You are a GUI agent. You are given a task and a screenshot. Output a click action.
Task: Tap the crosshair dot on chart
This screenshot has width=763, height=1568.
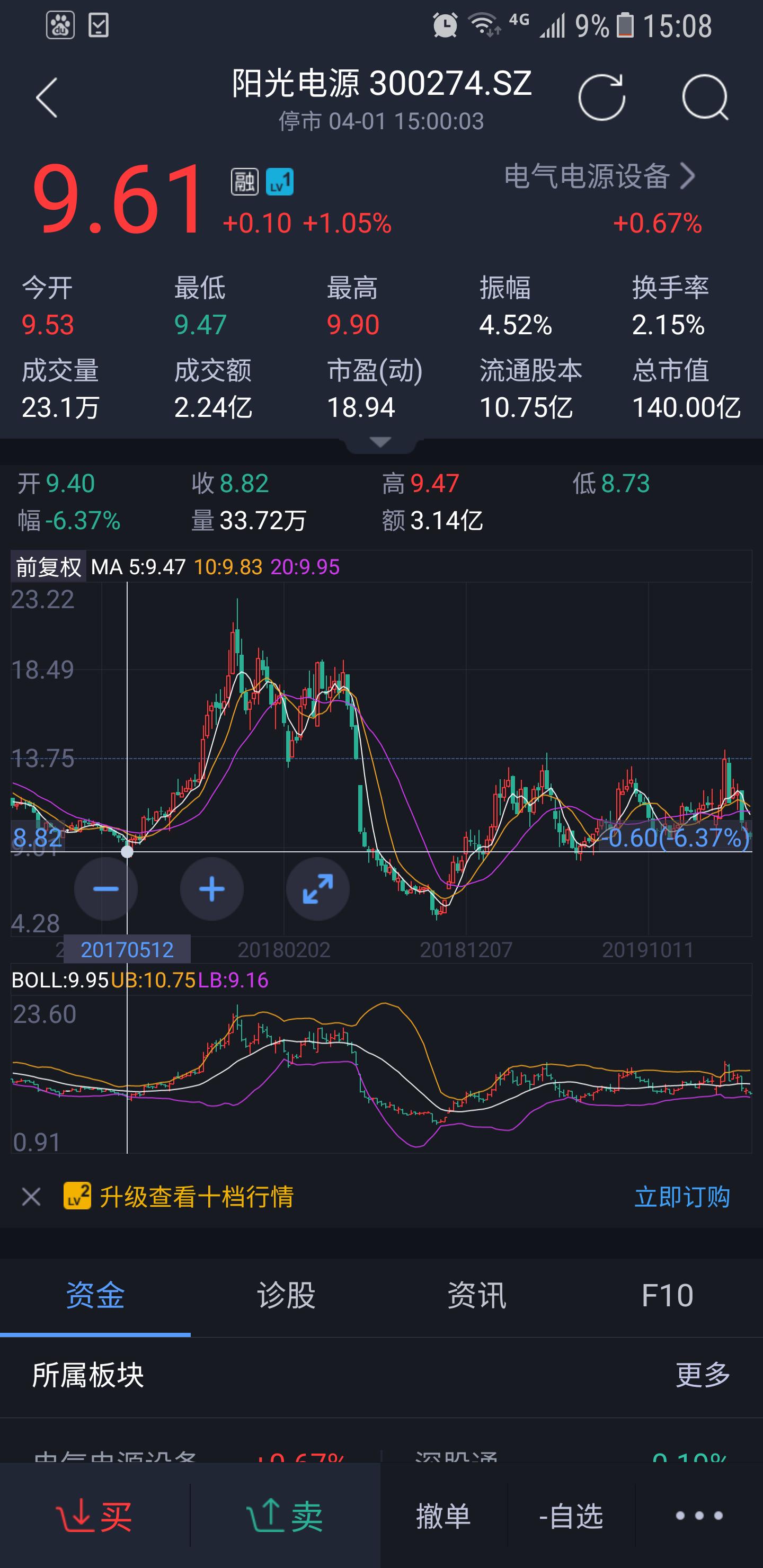pyautogui.click(x=127, y=852)
